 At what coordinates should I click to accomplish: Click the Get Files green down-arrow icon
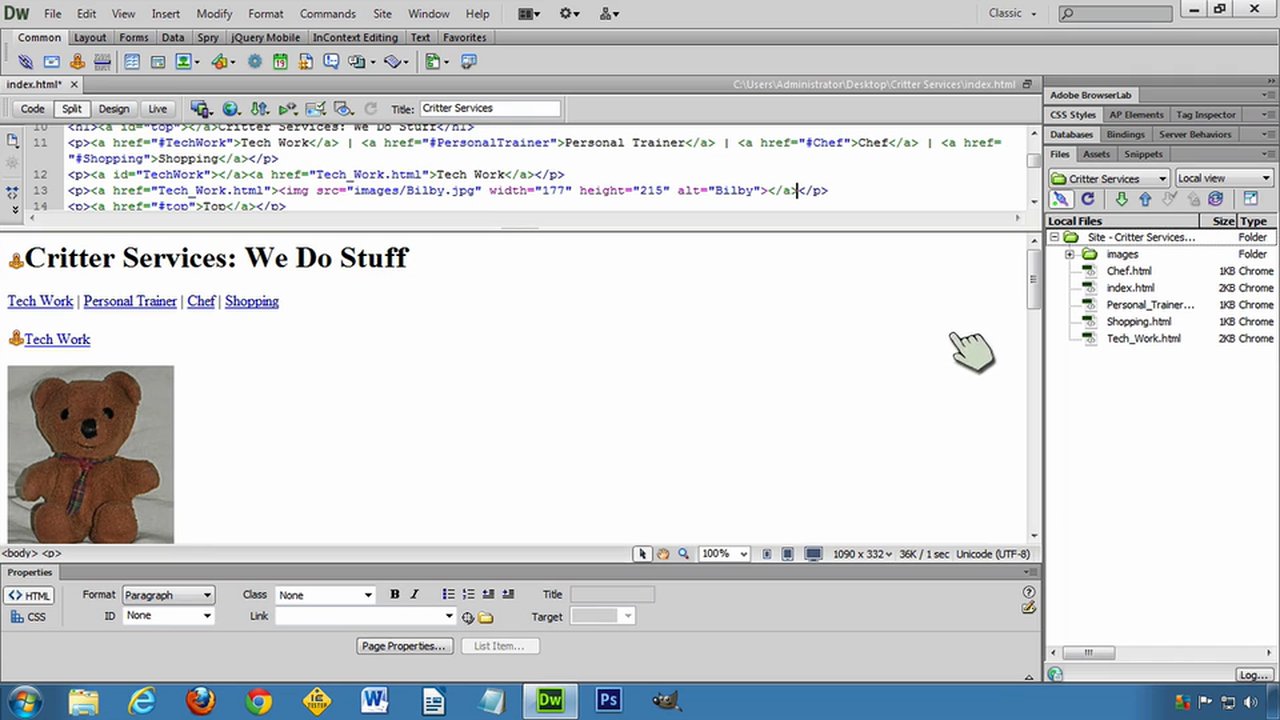pos(1121,199)
